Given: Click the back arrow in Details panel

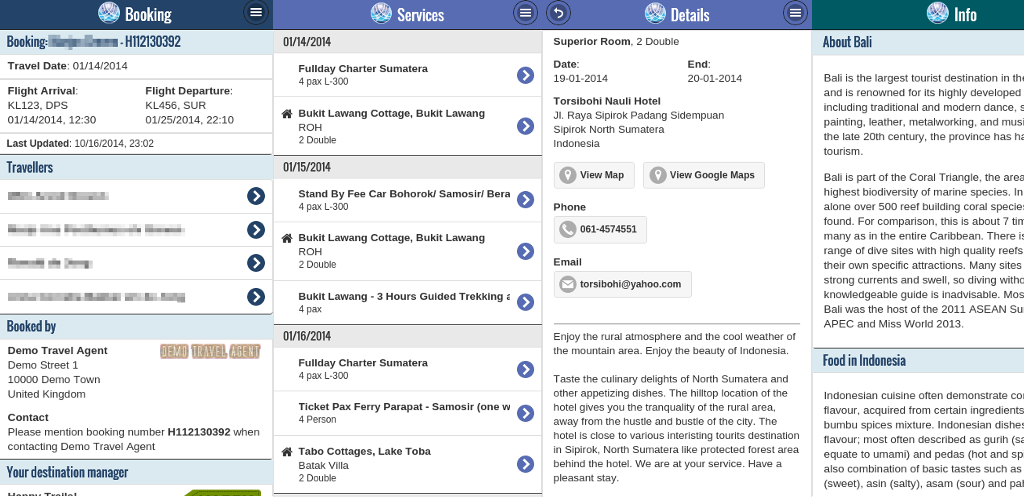Looking at the screenshot, I should coord(560,13).
